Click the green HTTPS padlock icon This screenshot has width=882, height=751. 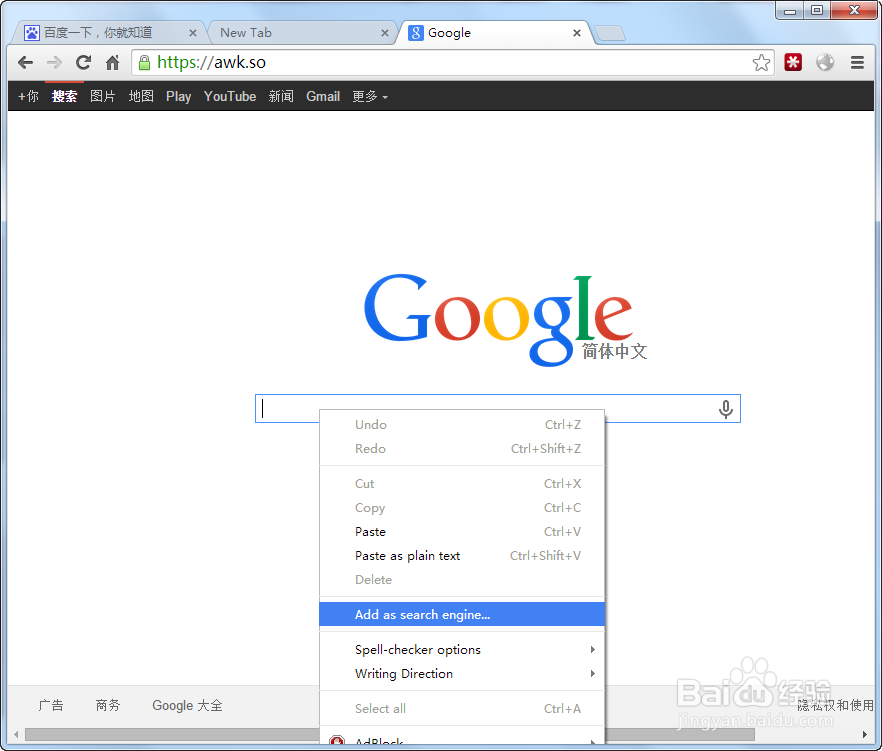tap(145, 62)
